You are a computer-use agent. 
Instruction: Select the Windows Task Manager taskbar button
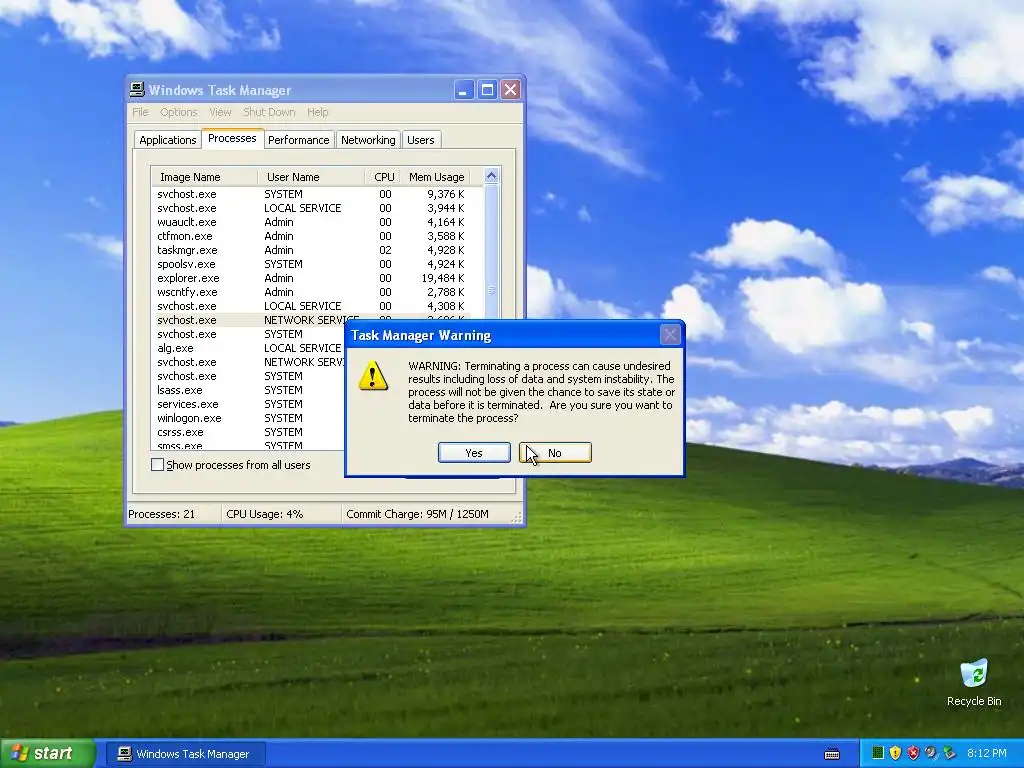click(x=185, y=754)
